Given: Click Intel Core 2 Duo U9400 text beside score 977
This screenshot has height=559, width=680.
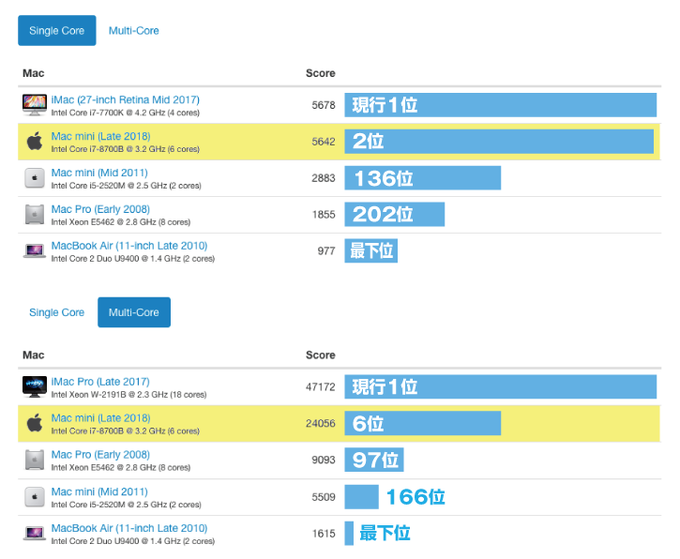Looking at the screenshot, I should pos(133,258).
